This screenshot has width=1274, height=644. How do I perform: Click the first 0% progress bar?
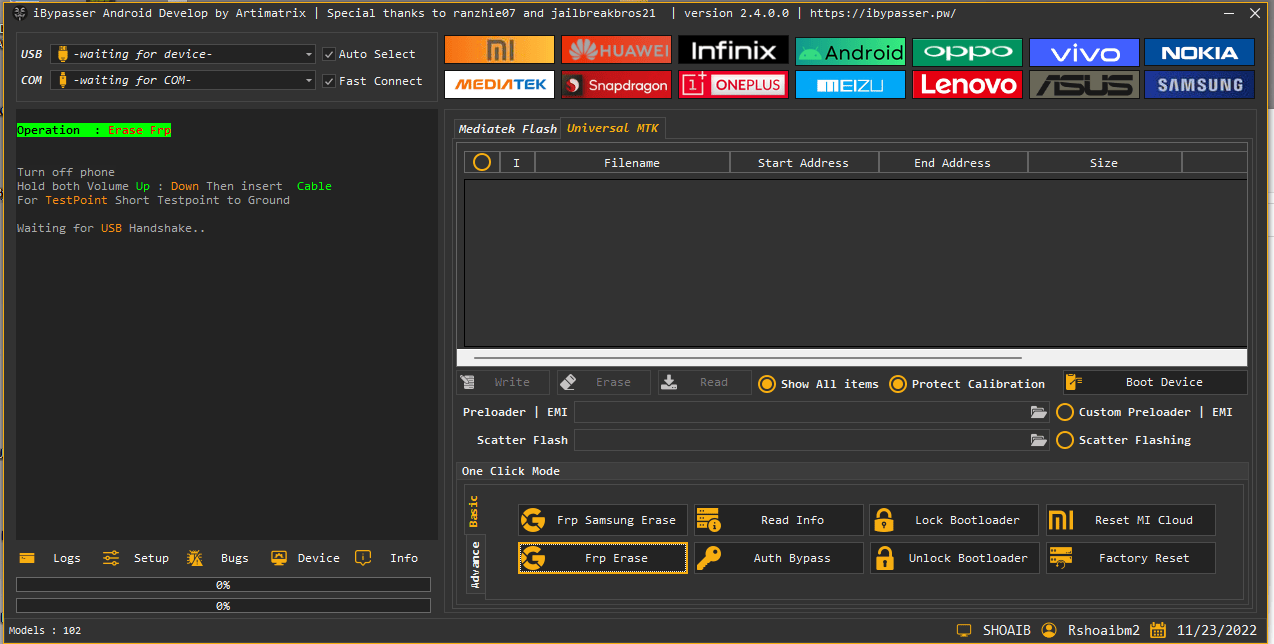click(x=222, y=584)
